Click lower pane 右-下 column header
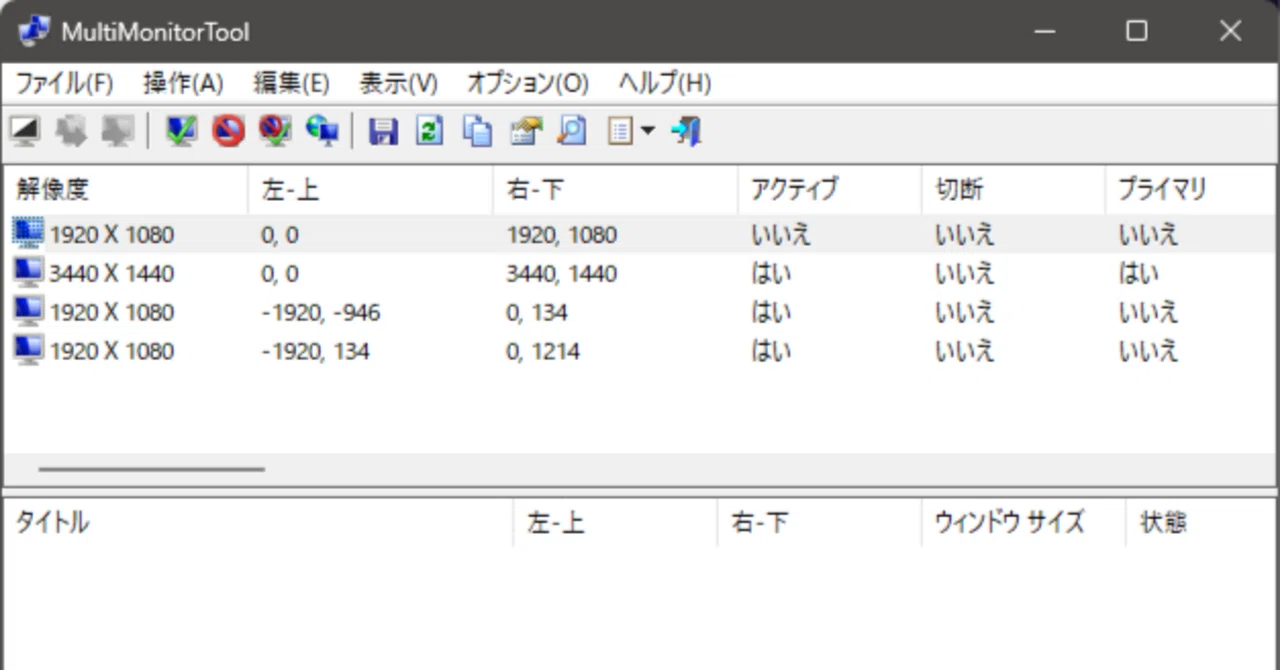 click(819, 522)
